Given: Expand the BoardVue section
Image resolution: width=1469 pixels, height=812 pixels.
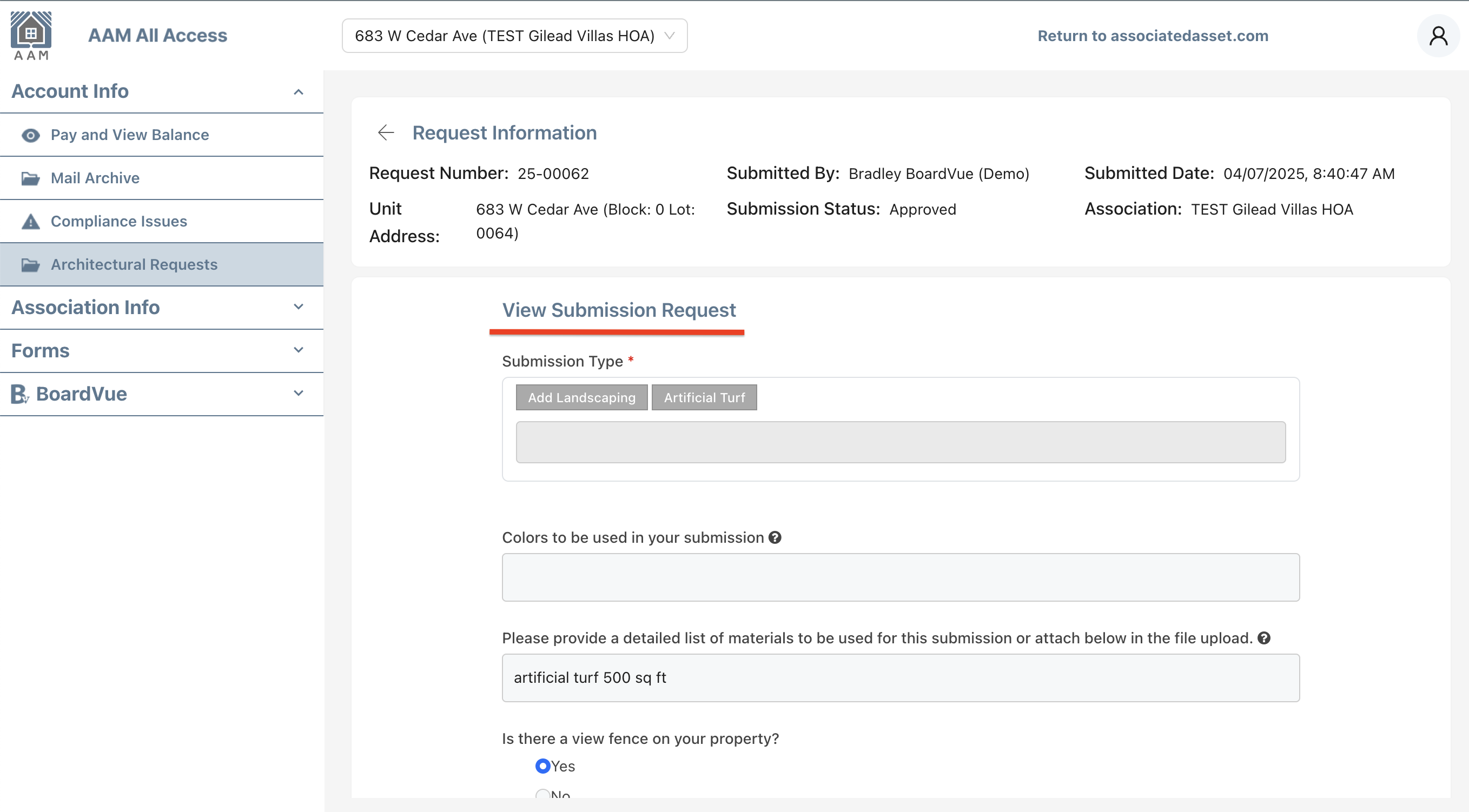Looking at the screenshot, I should click(298, 394).
